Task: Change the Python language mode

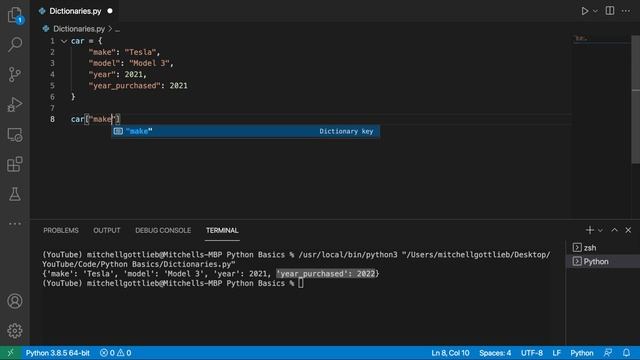Action: pyautogui.click(x=582, y=353)
